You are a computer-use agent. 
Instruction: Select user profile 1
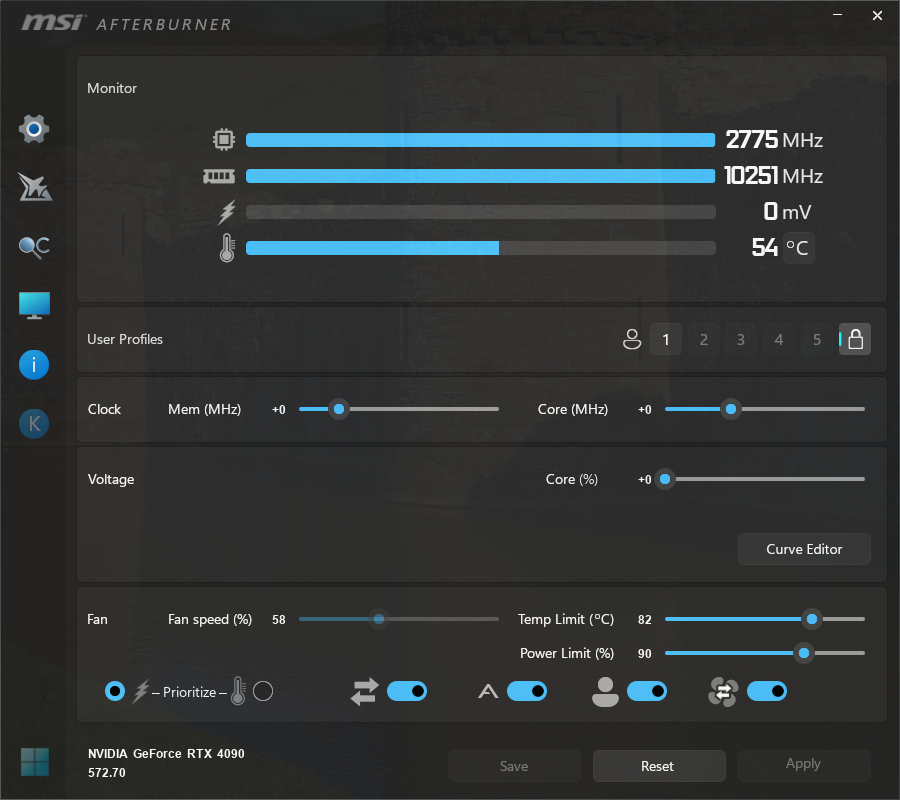666,339
